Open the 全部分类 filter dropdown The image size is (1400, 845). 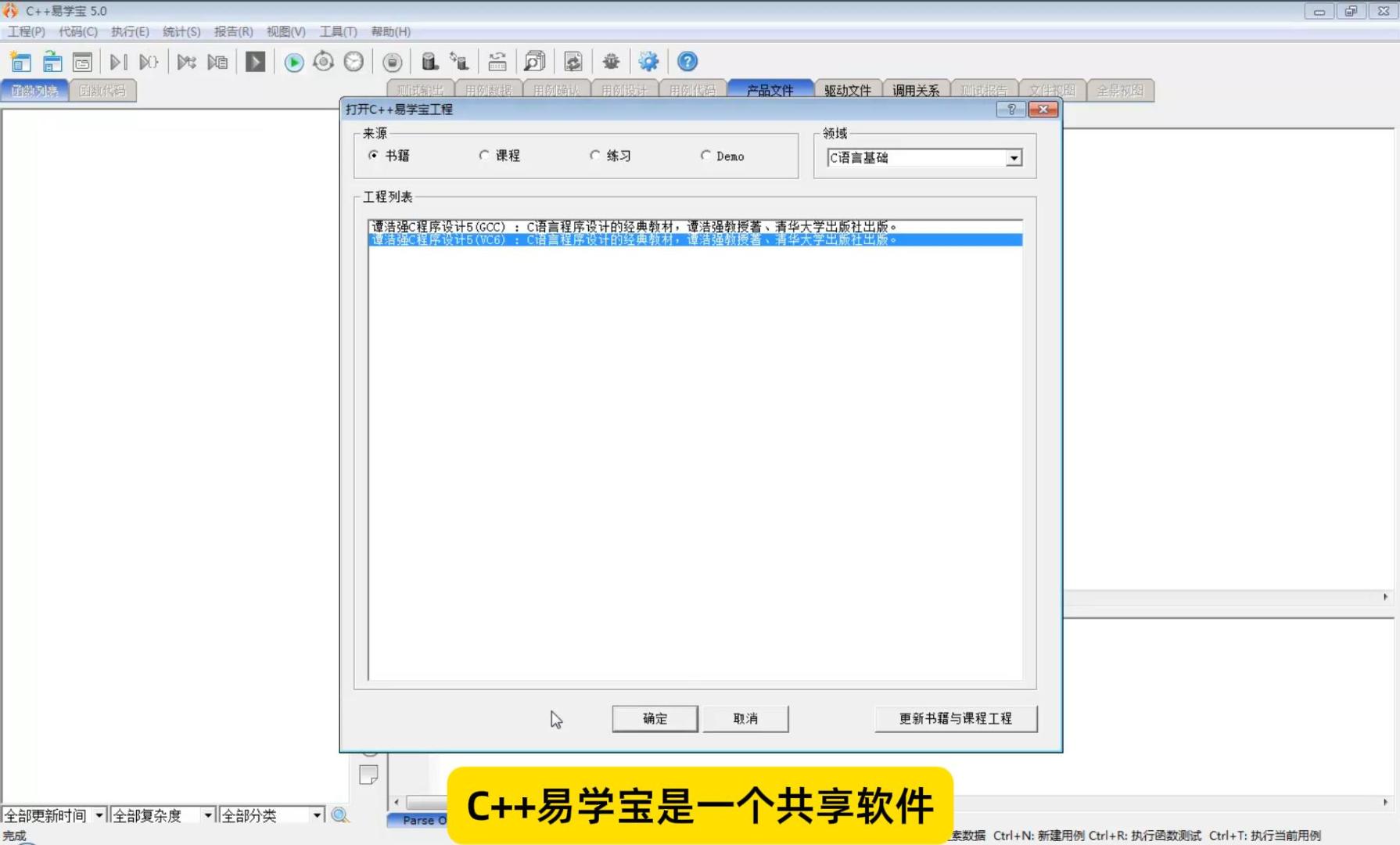click(317, 815)
